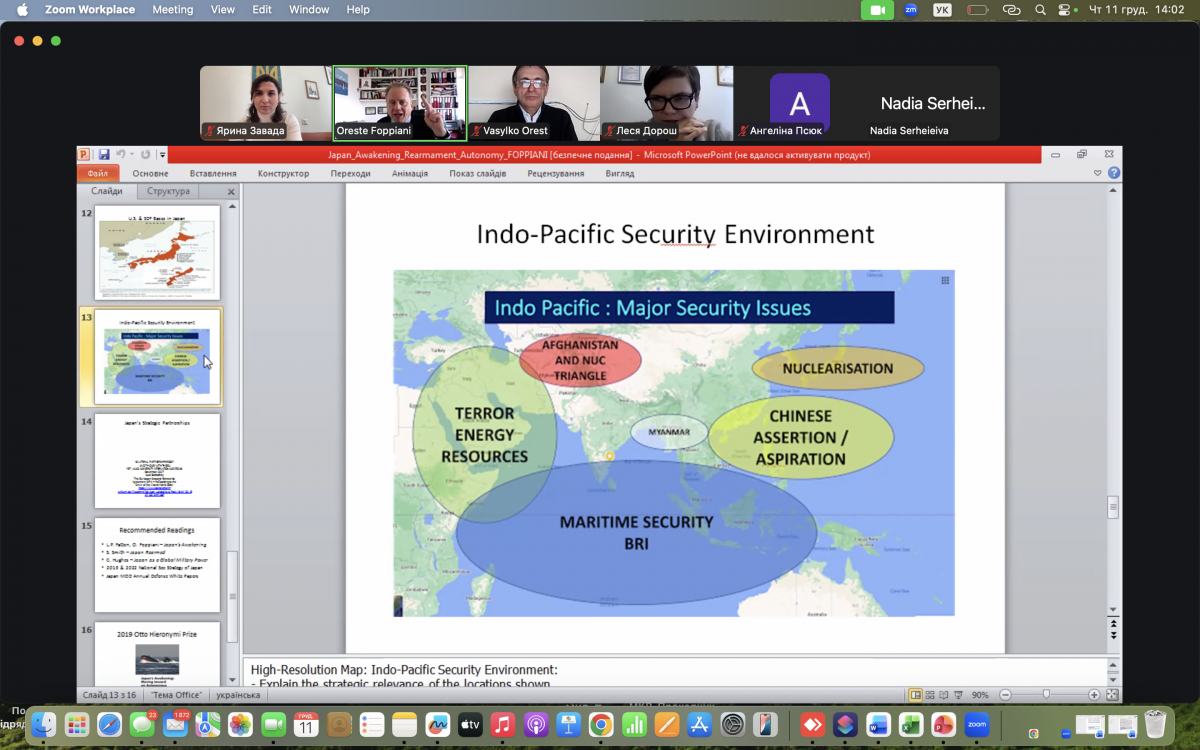Start Slide Show from status bar icon

pyautogui.click(x=958, y=695)
